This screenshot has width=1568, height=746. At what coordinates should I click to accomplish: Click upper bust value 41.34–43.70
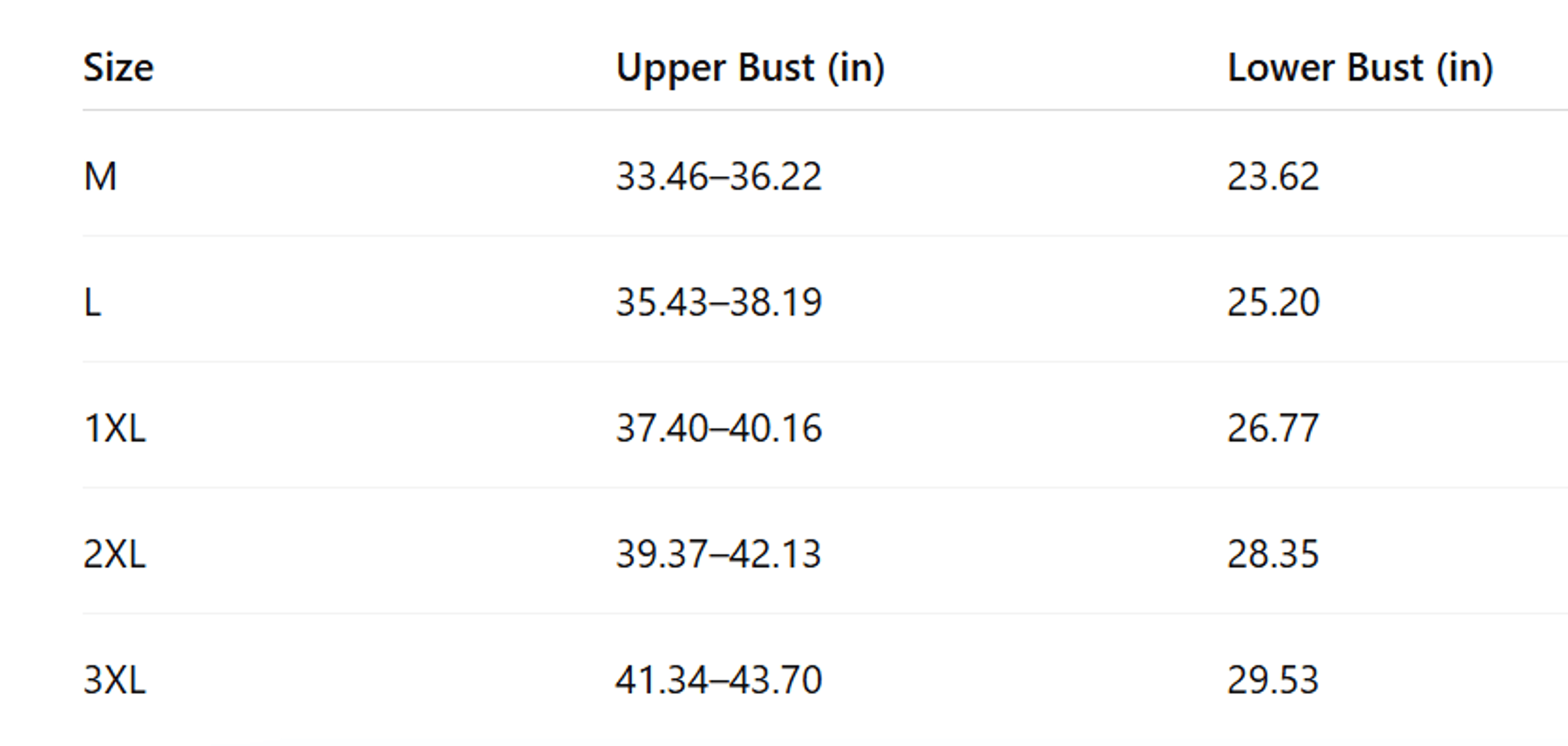pos(719,680)
